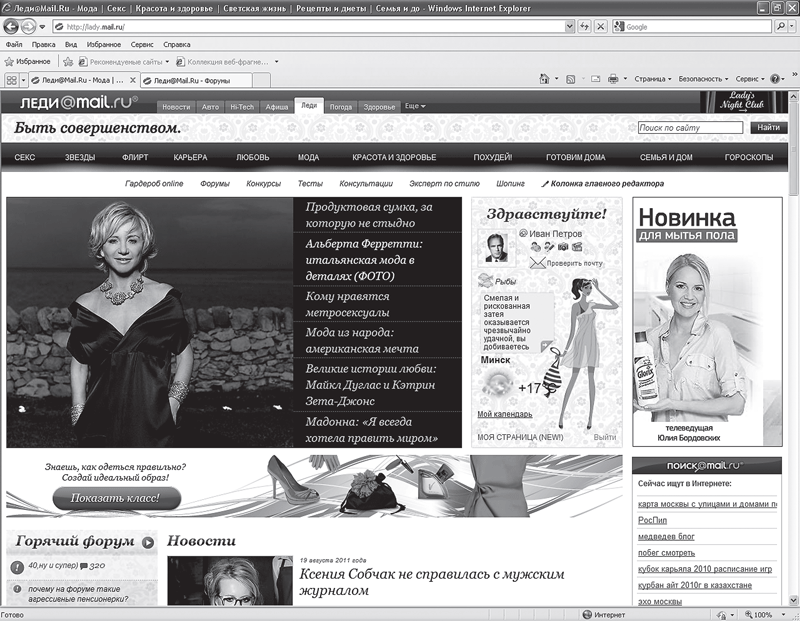Image resolution: width=800 pixels, height=621 pixels.
Task: Open the Гороскопы section link
Action: click(748, 157)
